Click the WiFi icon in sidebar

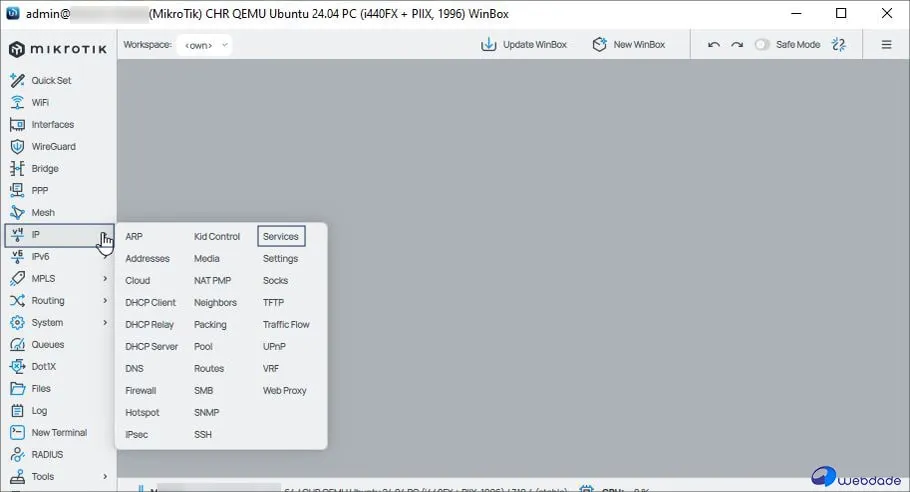(16, 102)
